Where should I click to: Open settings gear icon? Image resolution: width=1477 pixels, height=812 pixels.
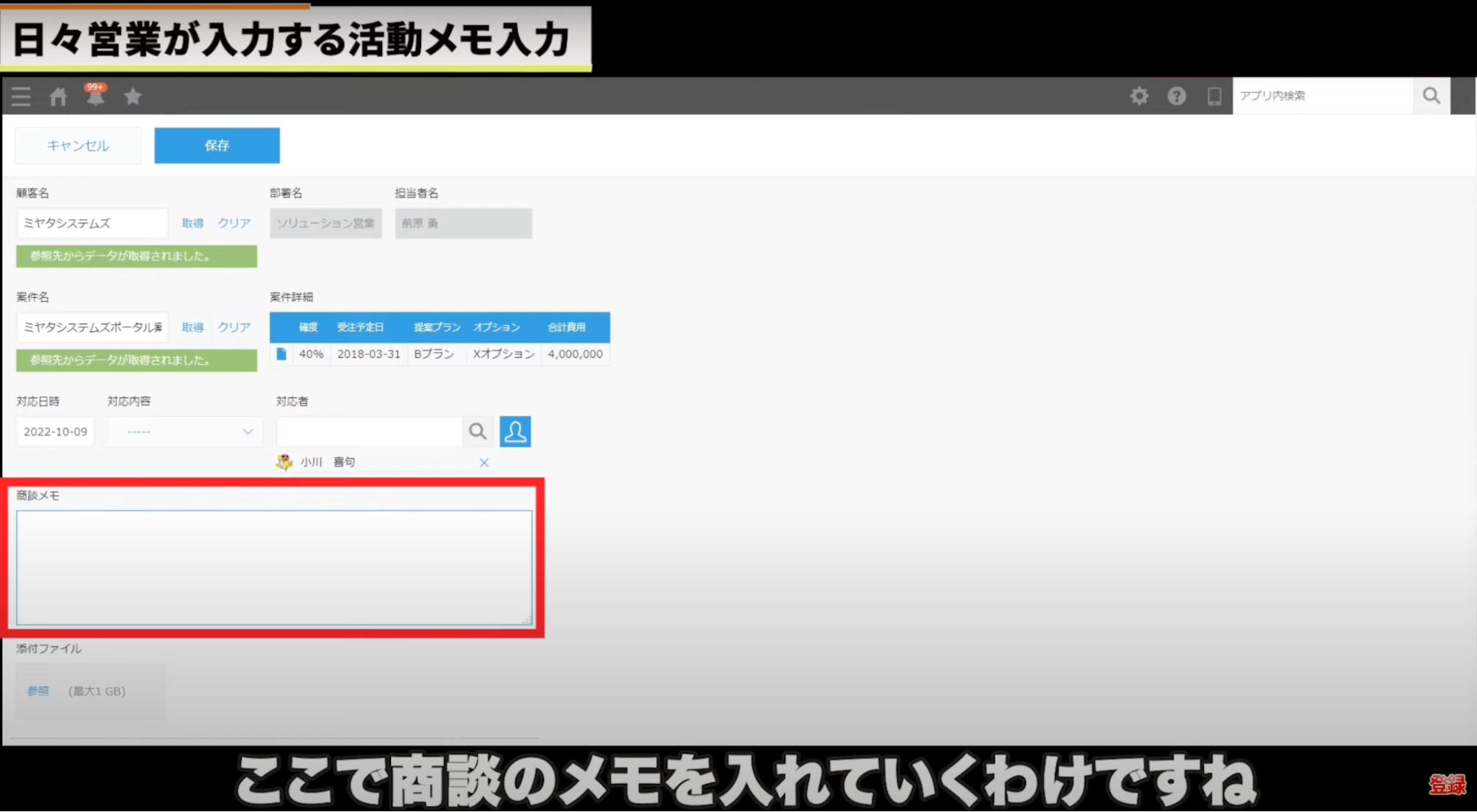click(1139, 96)
